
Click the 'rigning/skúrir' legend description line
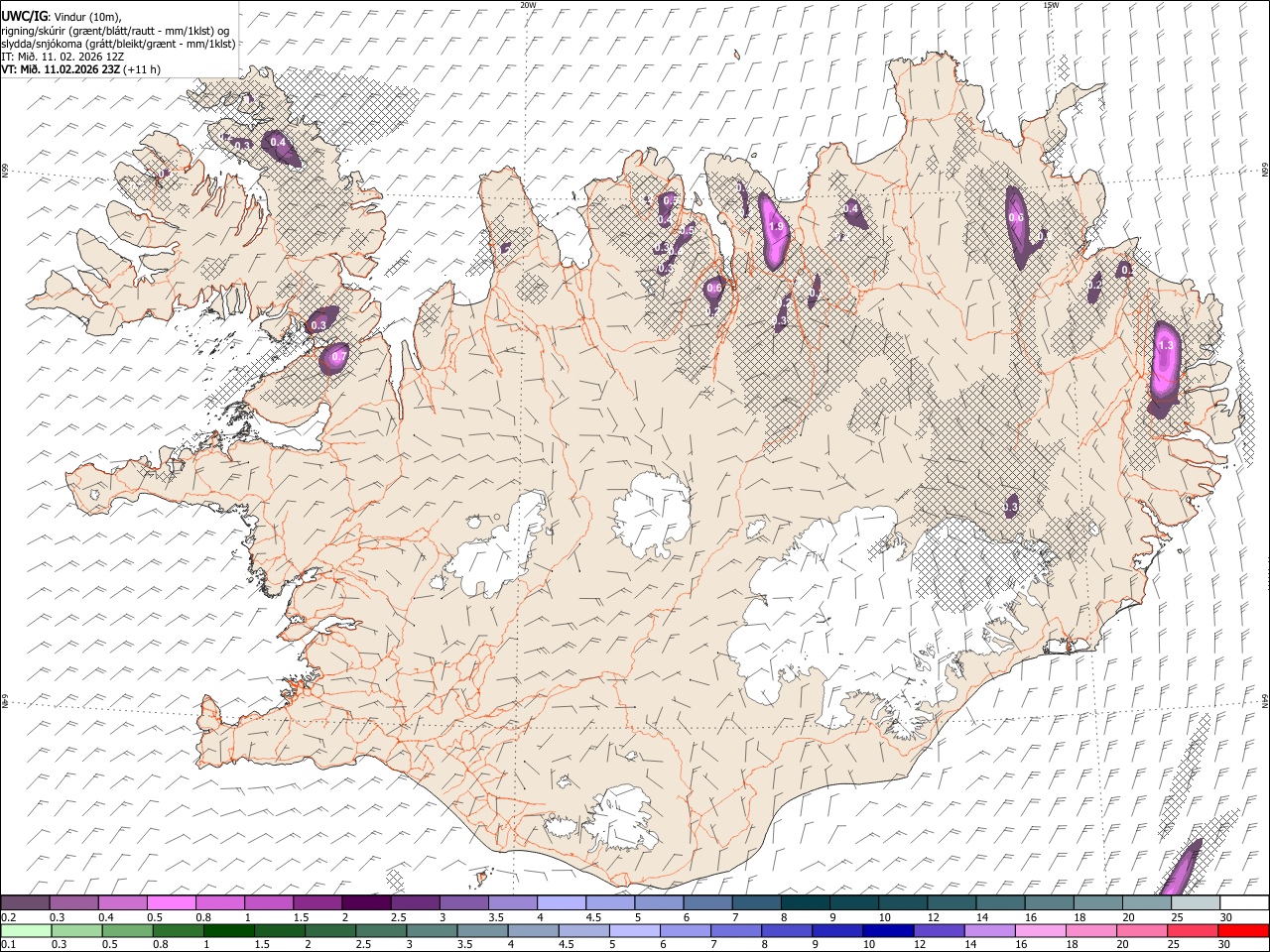click(x=115, y=31)
